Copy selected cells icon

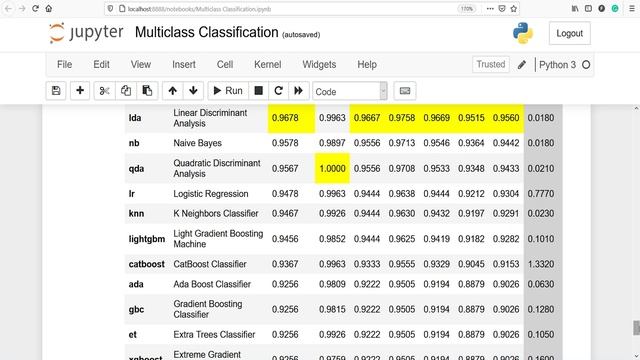[126, 91]
